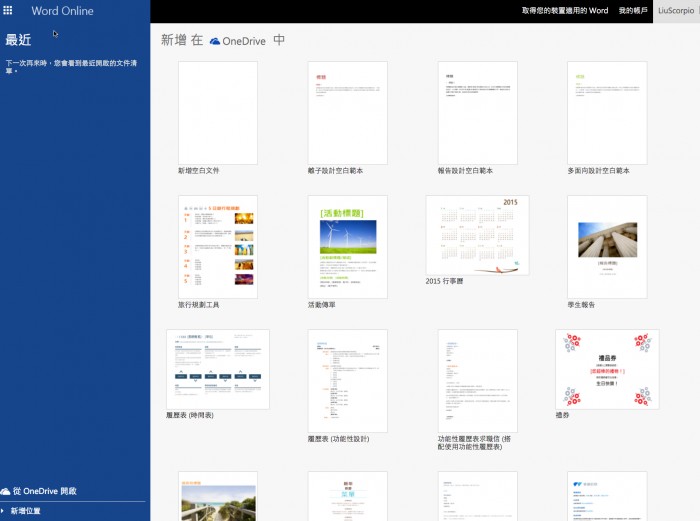
Task: Open the 禮券 gift certificate template
Action: coord(606,369)
